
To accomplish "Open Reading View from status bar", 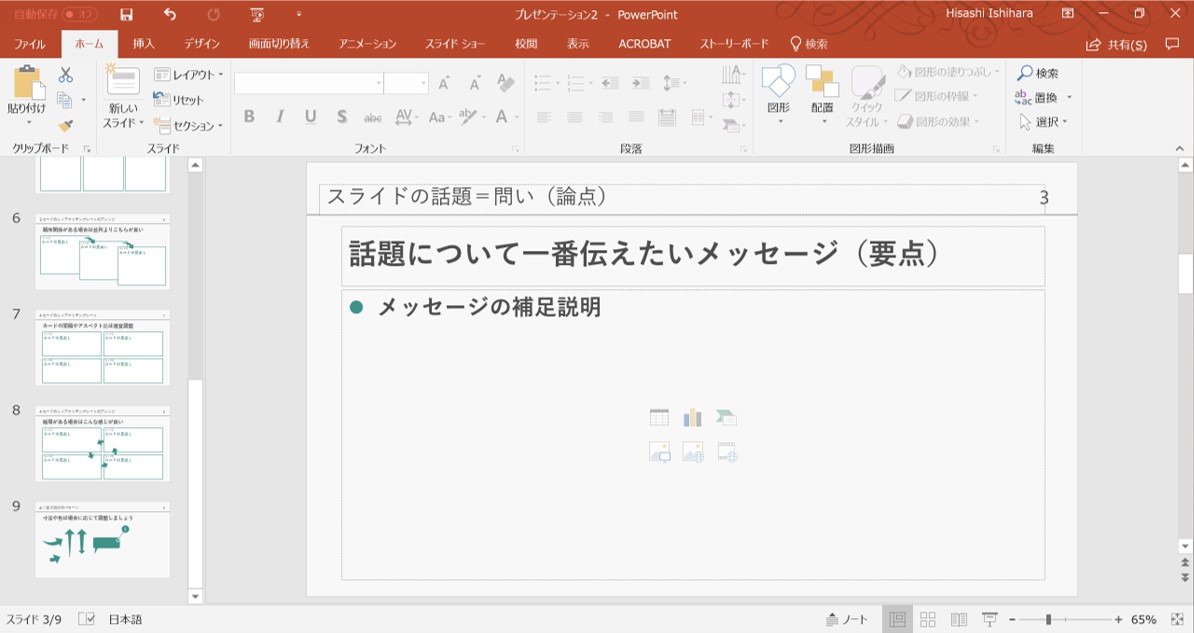I will 958,619.
